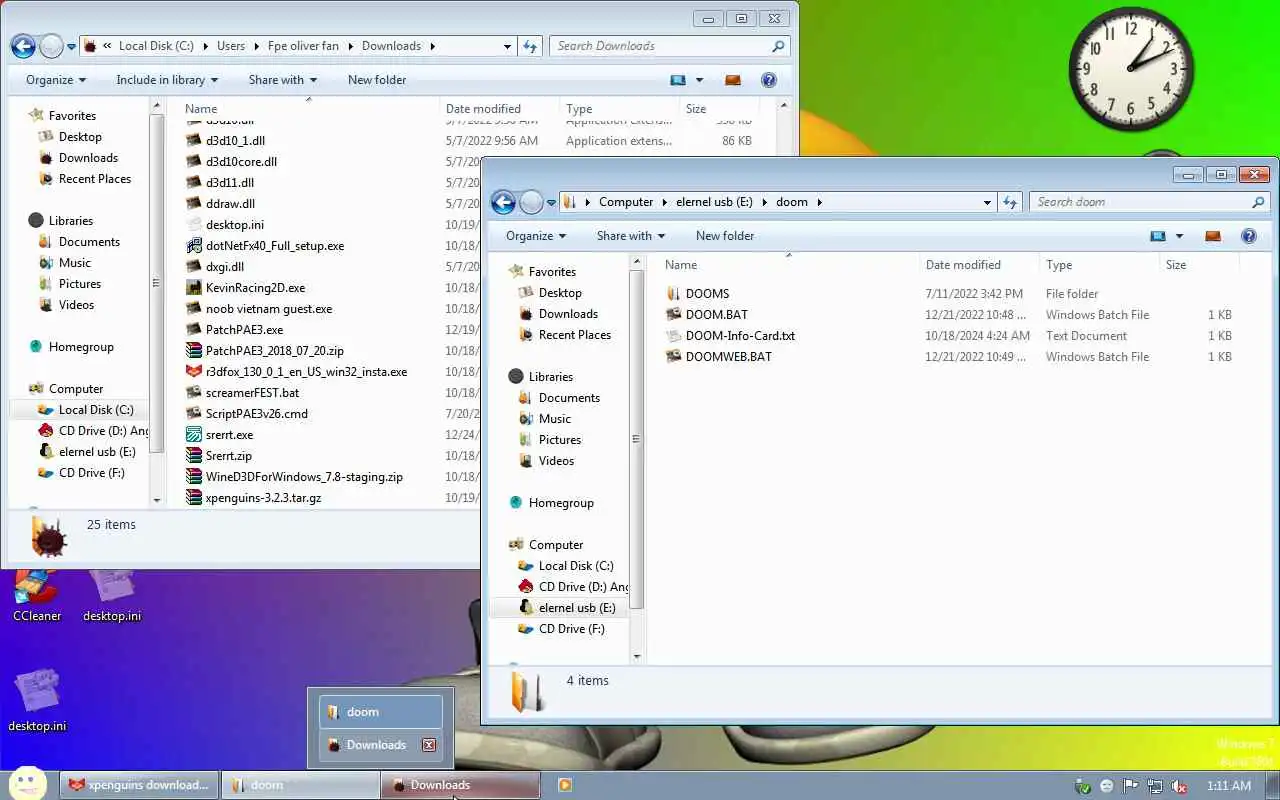Select the lower desktop.ini desktop icon
Viewport: 1280px width, 800px height.
coord(37,700)
